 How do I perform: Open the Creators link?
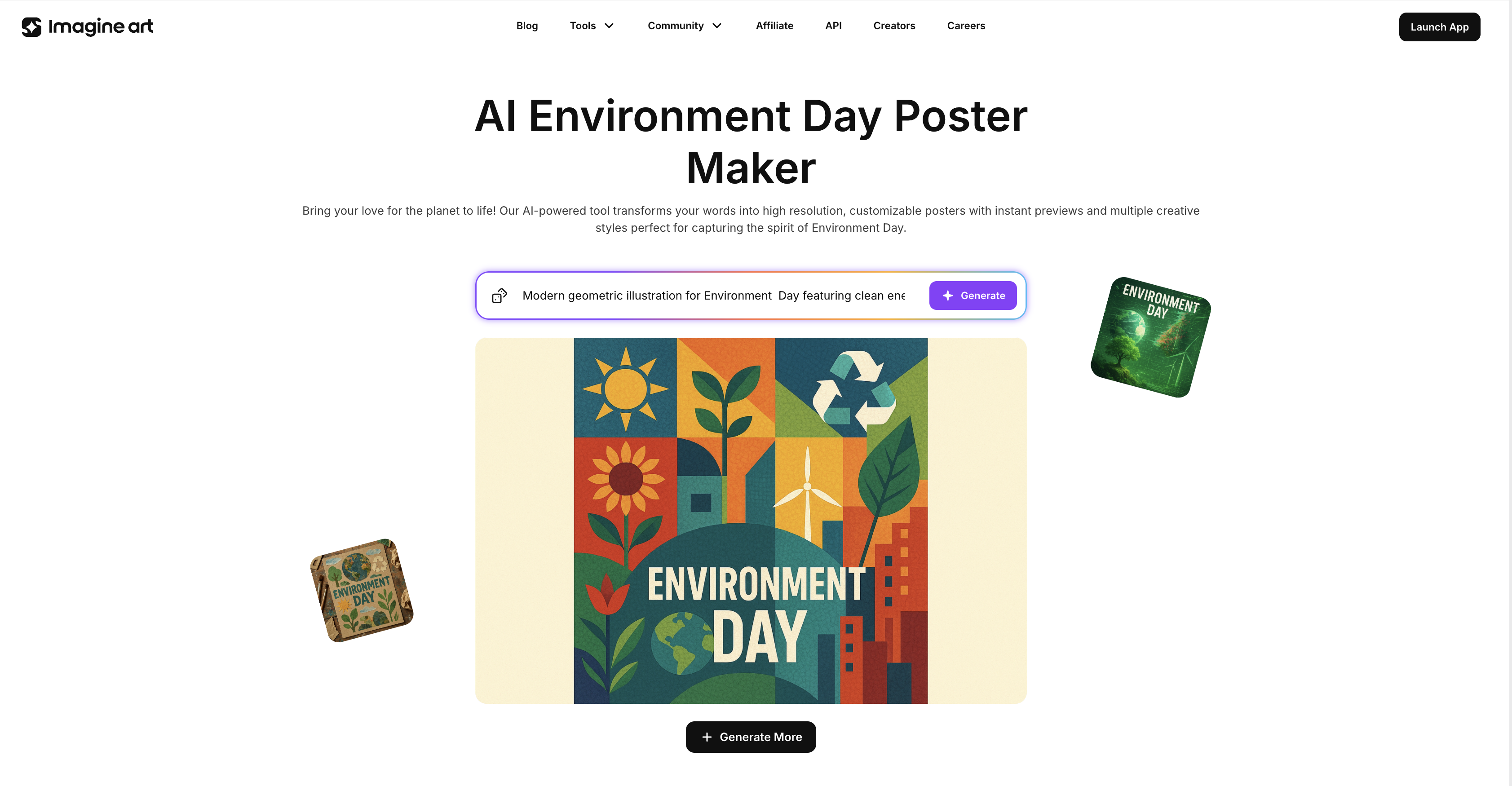tap(894, 26)
